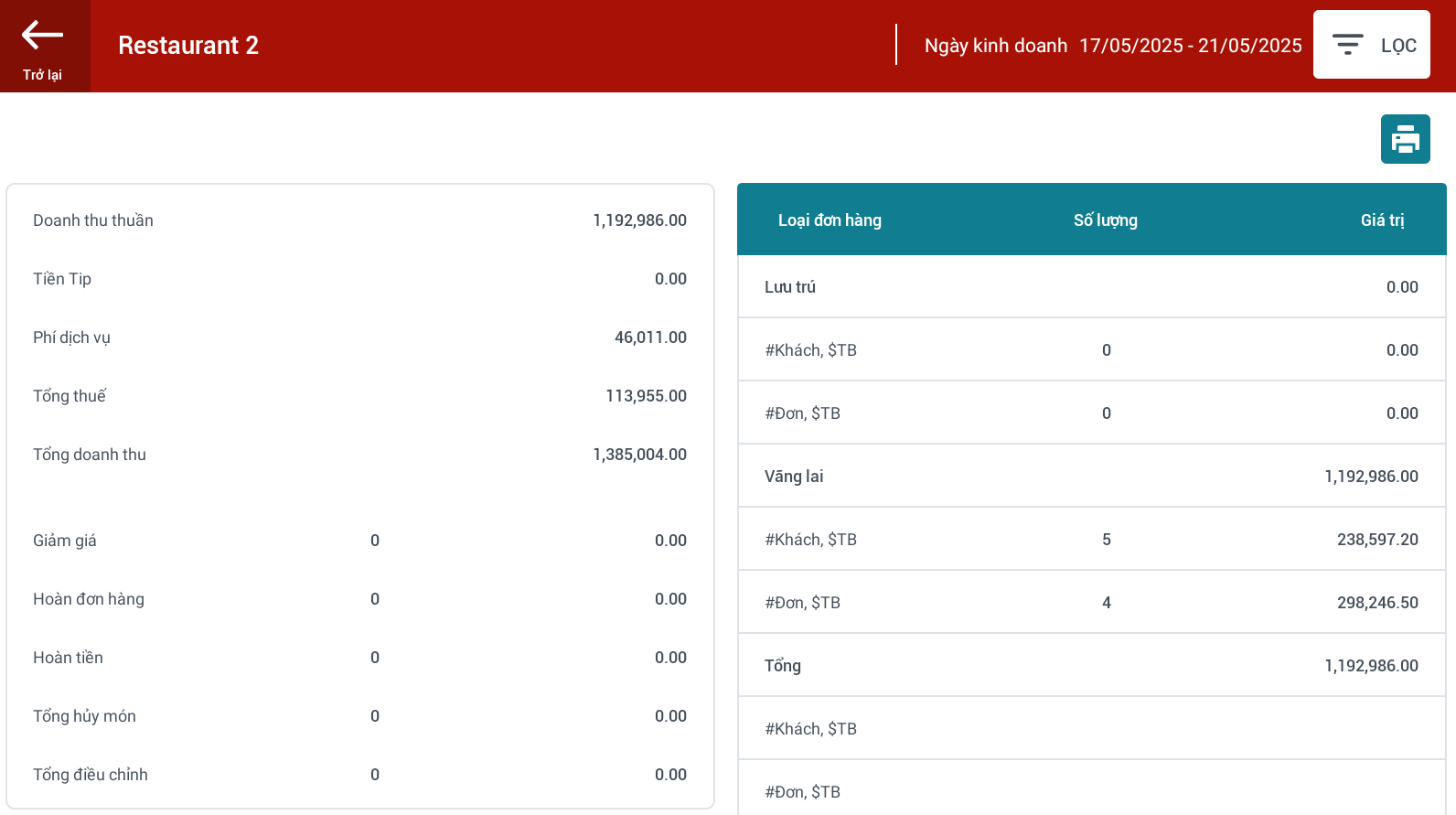The image size is (1456, 815).
Task: Click the Tổng doanh thu row
Action: tap(359, 455)
